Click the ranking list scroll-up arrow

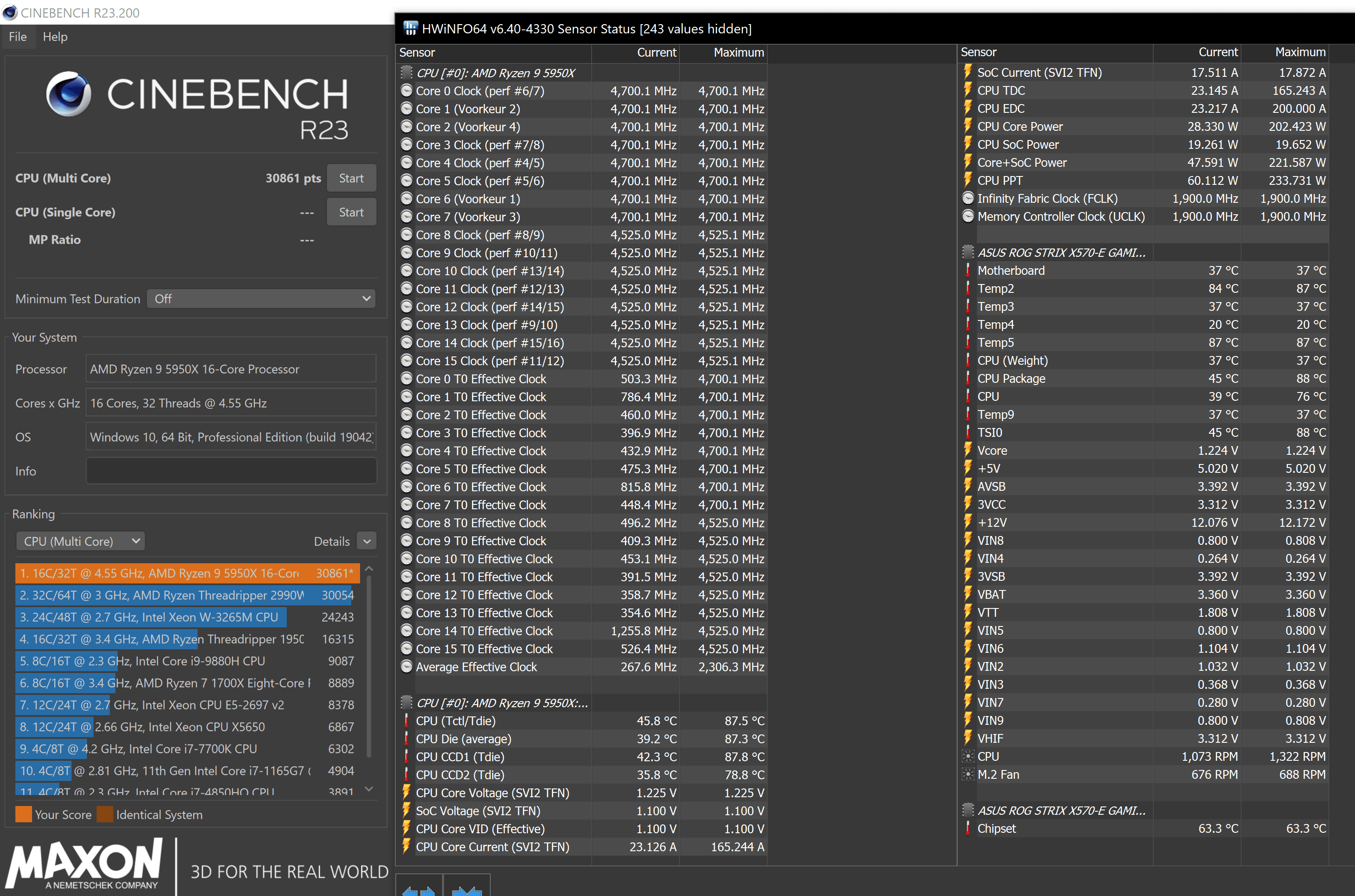coord(369,569)
